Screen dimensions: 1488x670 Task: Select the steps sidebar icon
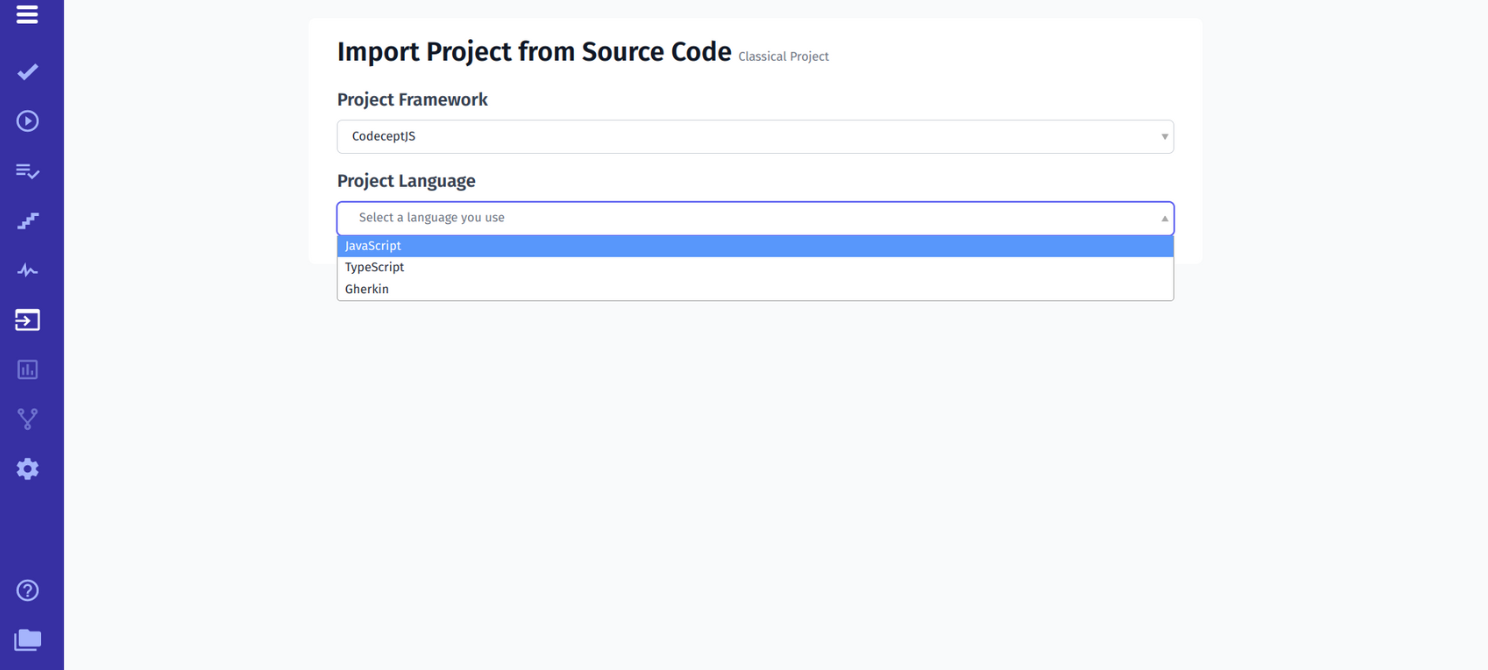(x=27, y=220)
